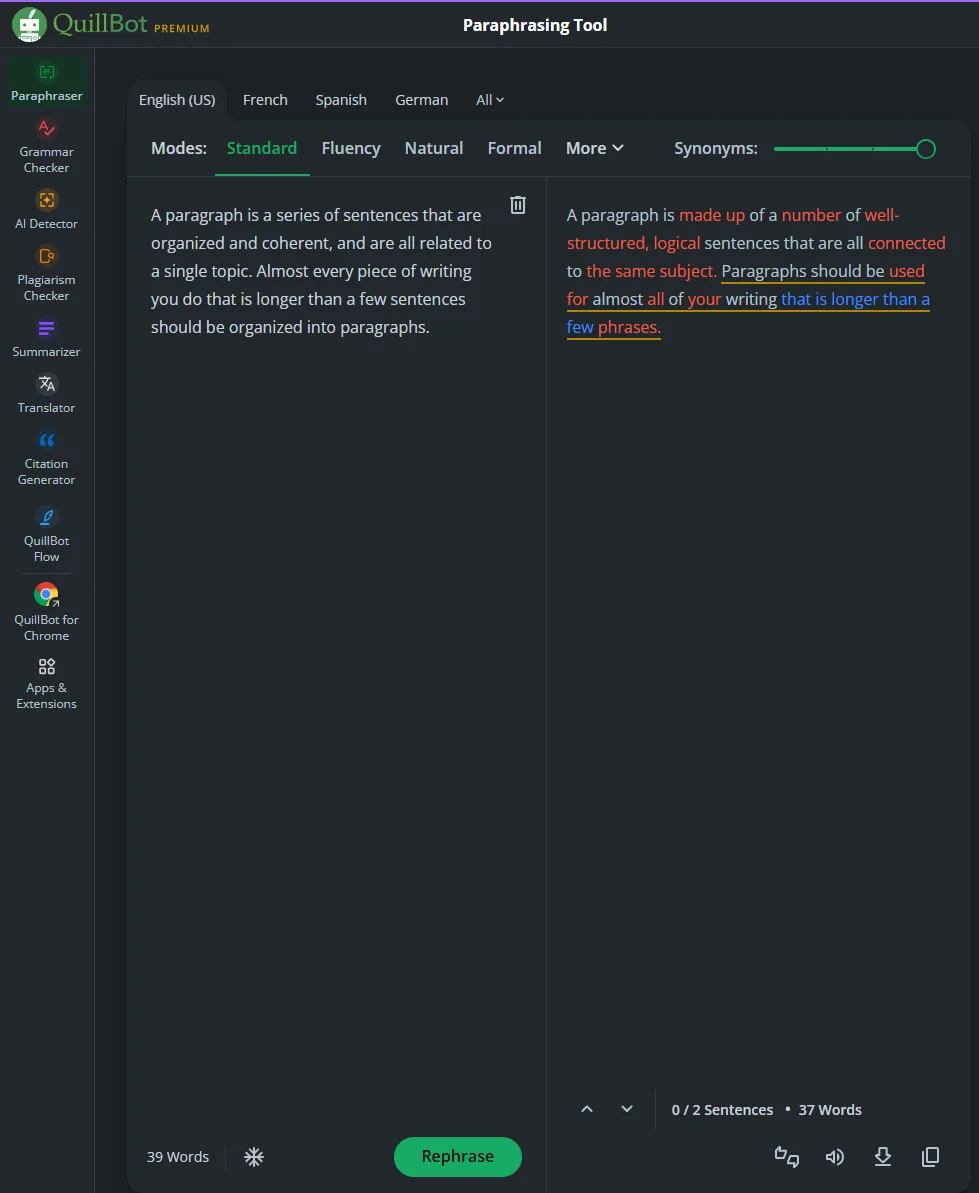Click 'Paragraphs should be' underlined sentence
The height and width of the screenshot is (1193, 979).
pyautogui.click(x=803, y=272)
